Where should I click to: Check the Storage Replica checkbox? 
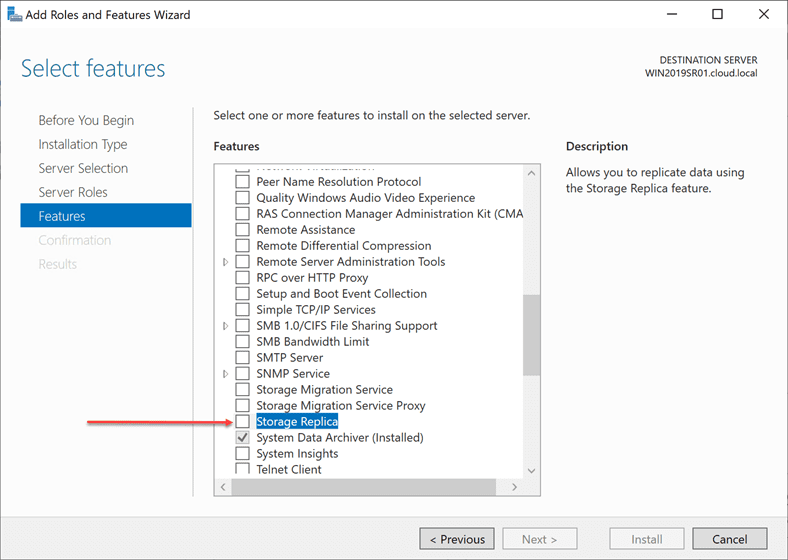[x=242, y=422]
